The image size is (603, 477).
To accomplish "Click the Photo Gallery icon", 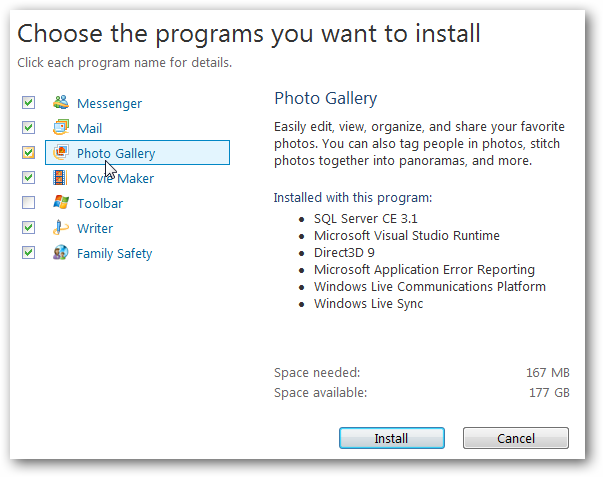I will [x=60, y=153].
